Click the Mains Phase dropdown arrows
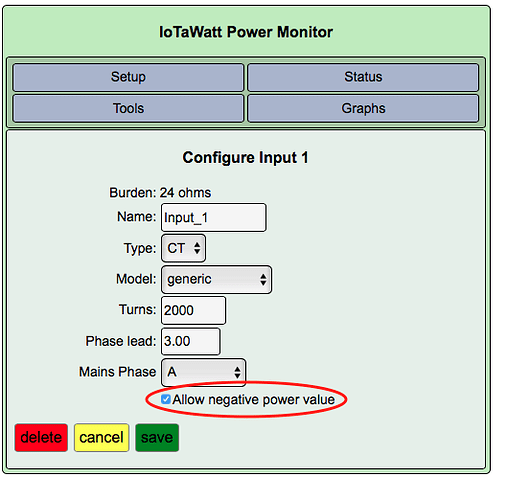The width and height of the screenshot is (506, 500). point(237,373)
